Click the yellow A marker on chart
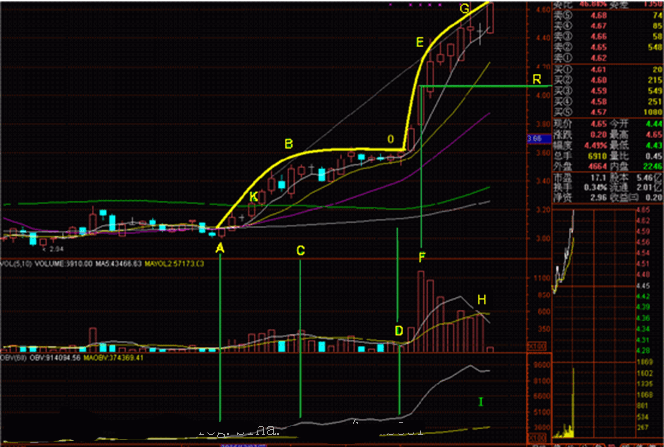This screenshot has width=664, height=447. pyautogui.click(x=221, y=248)
